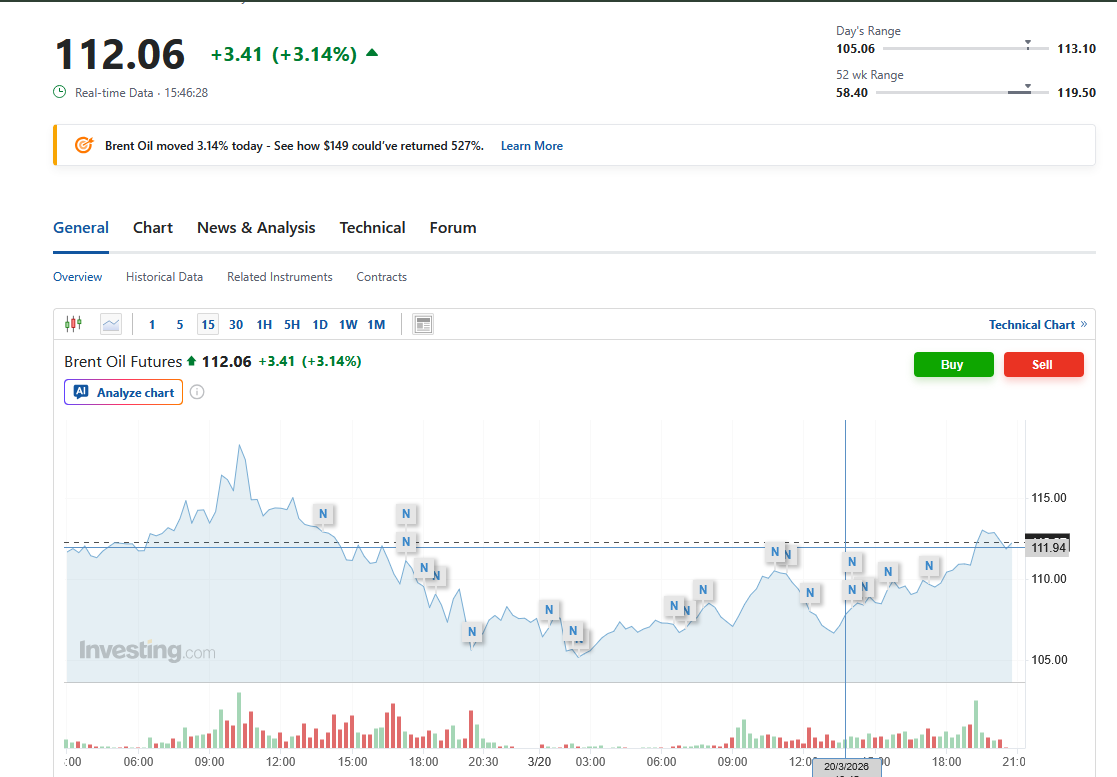
Task: Click the 105.00 price axis label
Action: (1049, 659)
